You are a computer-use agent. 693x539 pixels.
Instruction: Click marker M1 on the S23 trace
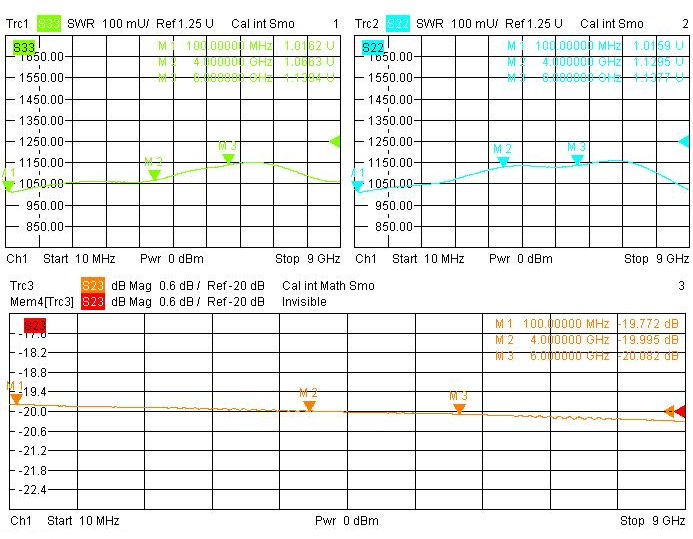click(15, 397)
